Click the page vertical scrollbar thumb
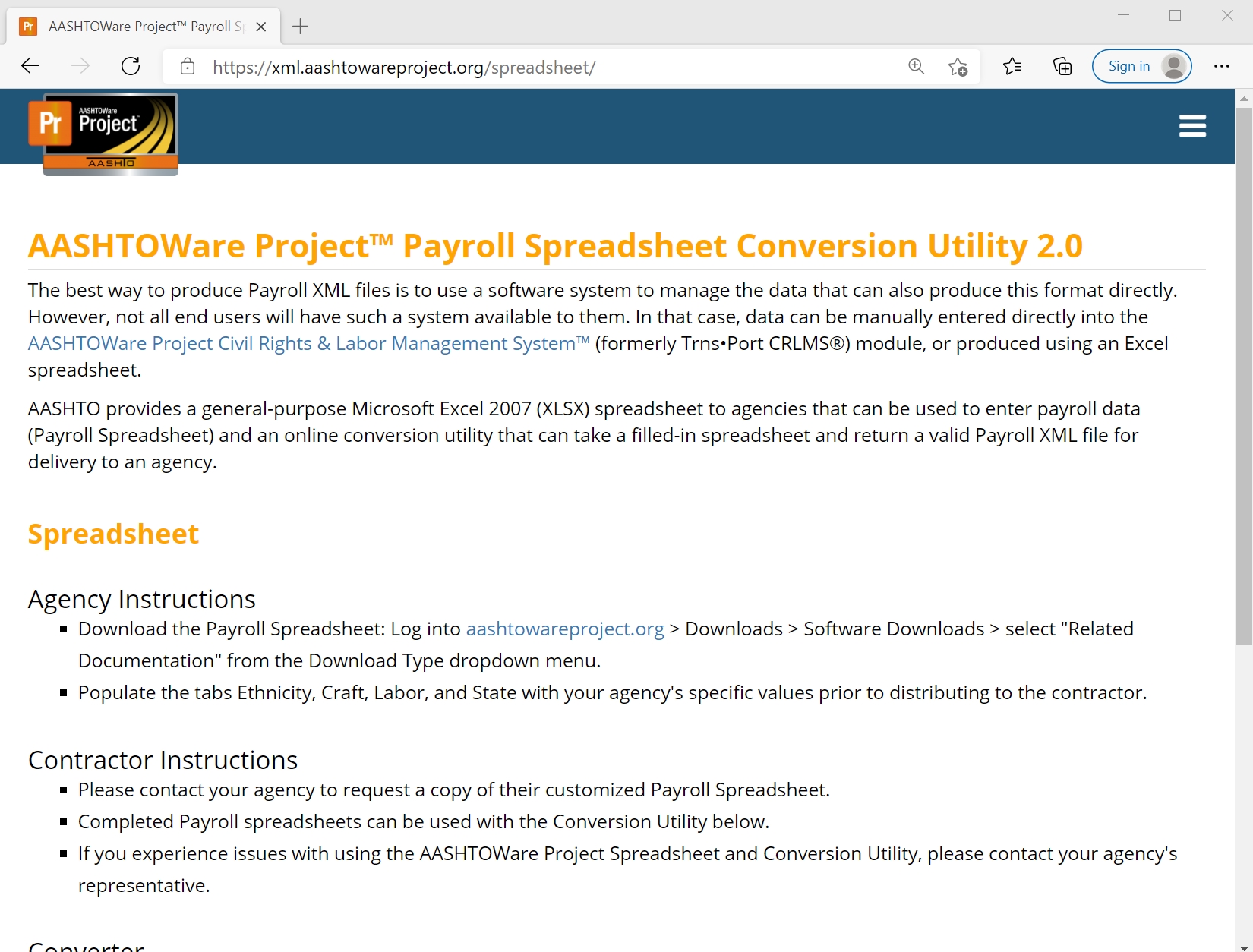This screenshot has height=952, width=1253. click(1244, 376)
